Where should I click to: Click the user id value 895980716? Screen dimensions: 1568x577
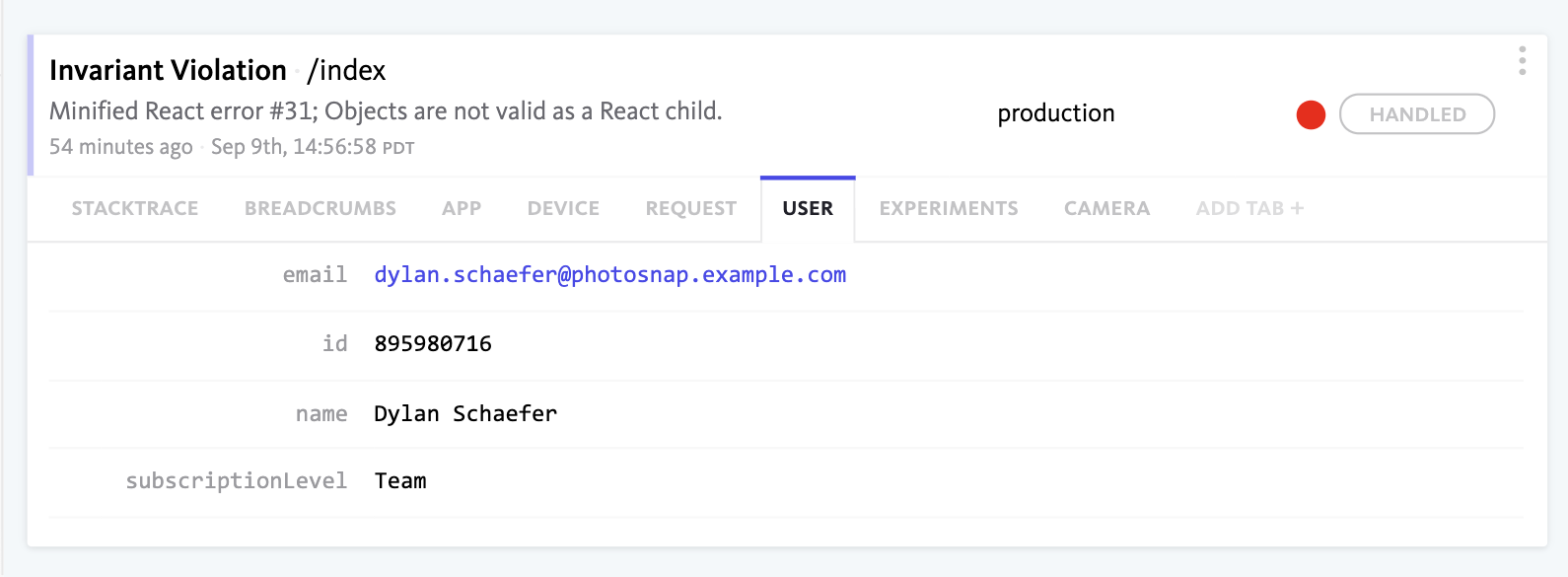[x=433, y=343]
